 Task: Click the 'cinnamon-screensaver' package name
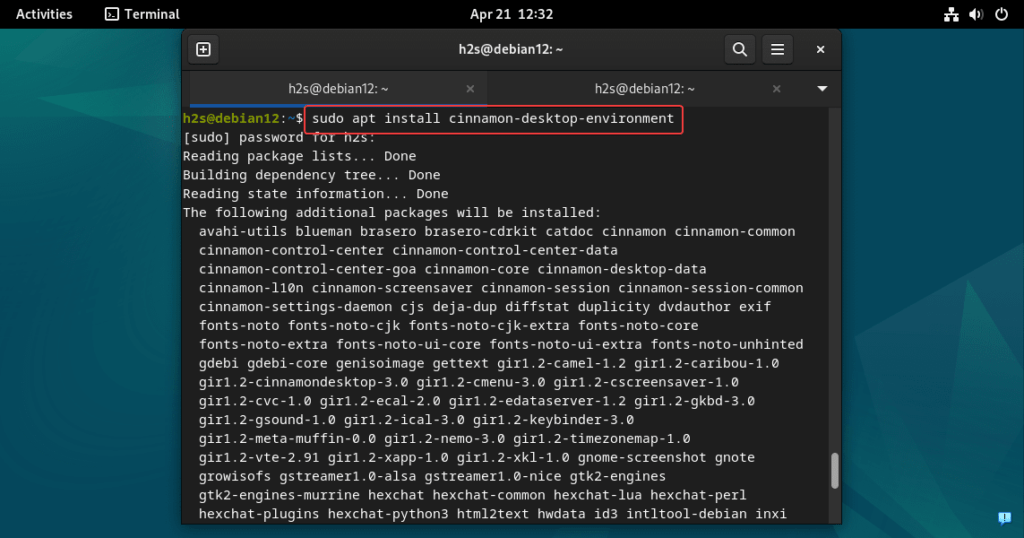pyautogui.click(x=392, y=289)
